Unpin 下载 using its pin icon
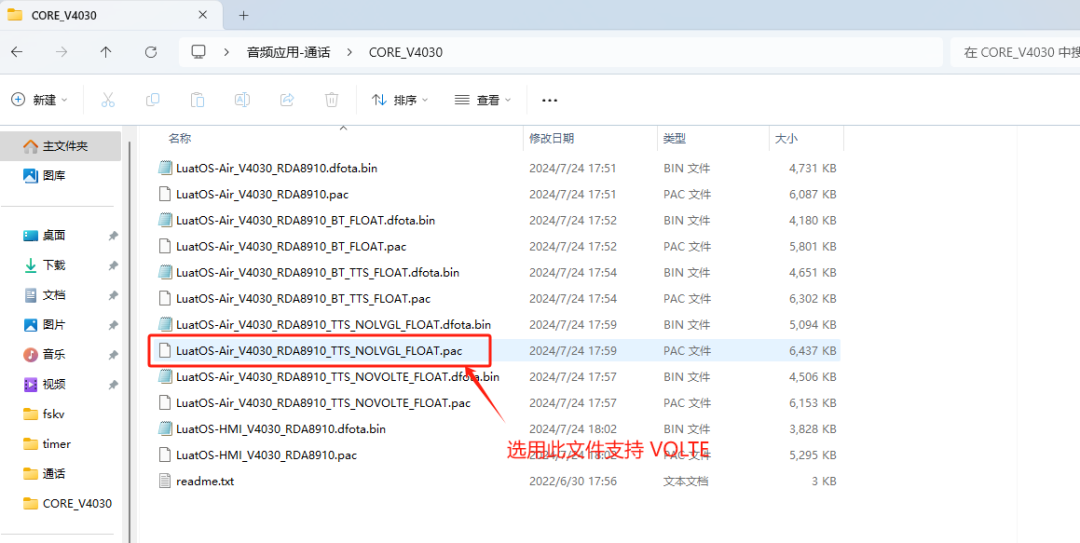 [113, 265]
